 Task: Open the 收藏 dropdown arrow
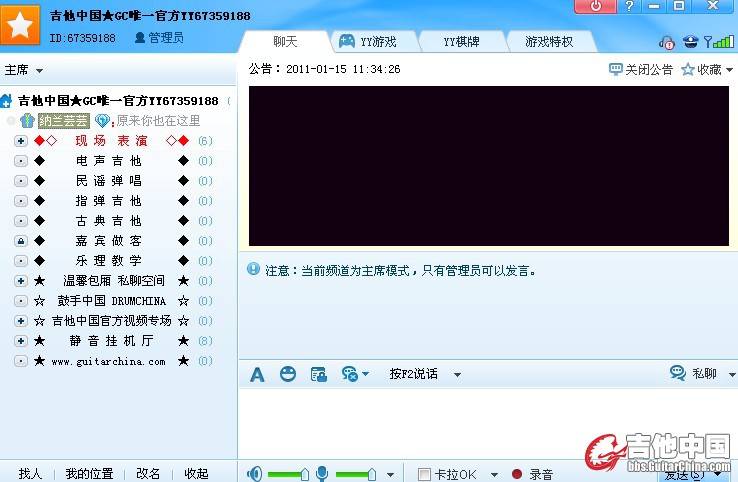point(730,70)
